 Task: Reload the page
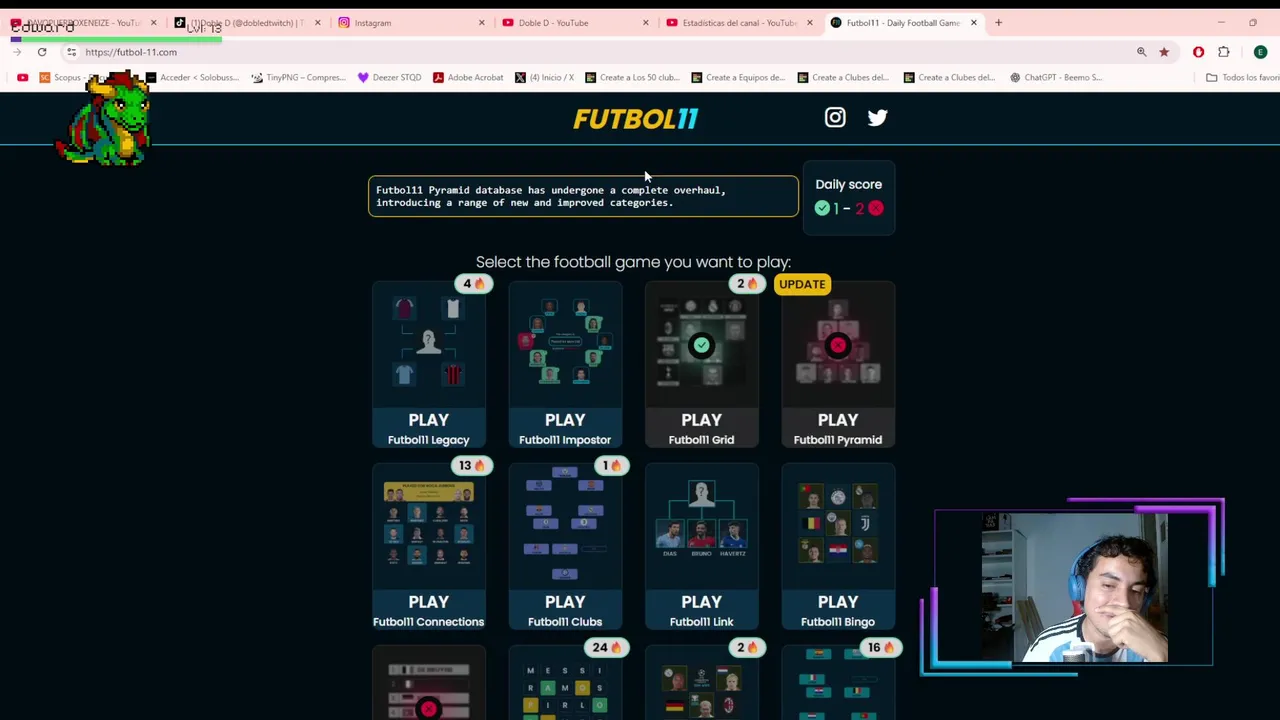(x=42, y=52)
